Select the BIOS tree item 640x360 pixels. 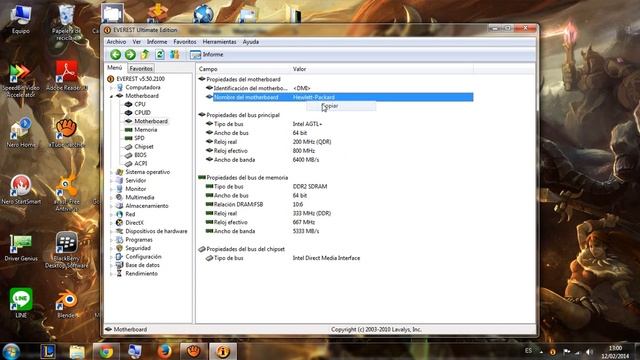click(140, 155)
